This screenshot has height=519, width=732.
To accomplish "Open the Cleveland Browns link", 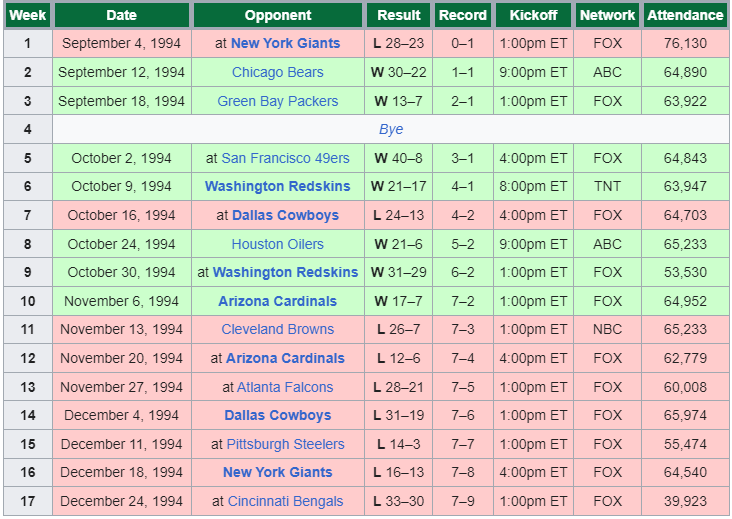I will 277,329.
